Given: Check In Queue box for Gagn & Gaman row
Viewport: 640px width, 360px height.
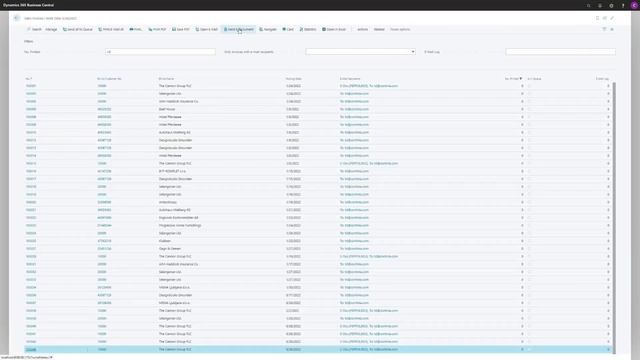Looking at the screenshot, I should pos(529,249).
